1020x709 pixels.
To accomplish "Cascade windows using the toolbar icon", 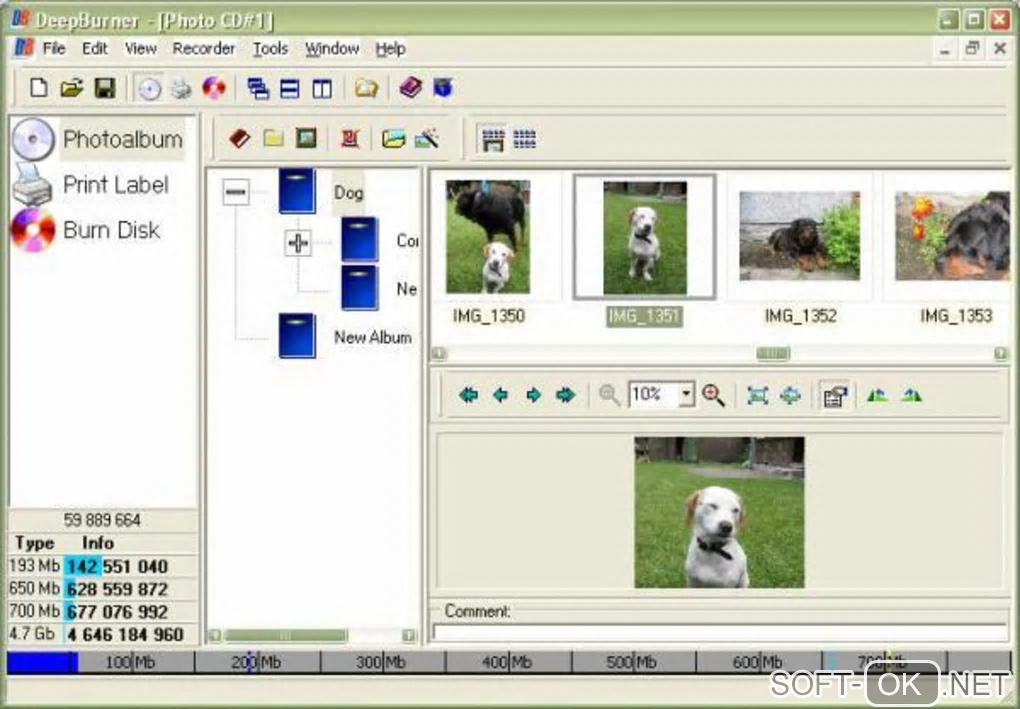I will [258, 88].
